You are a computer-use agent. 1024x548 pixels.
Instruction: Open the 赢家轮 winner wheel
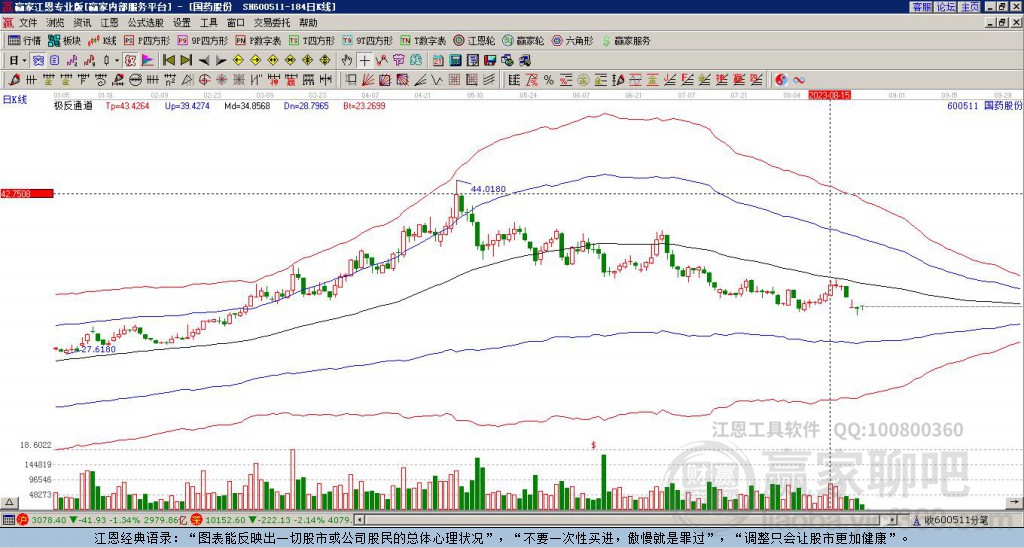pyautogui.click(x=523, y=40)
